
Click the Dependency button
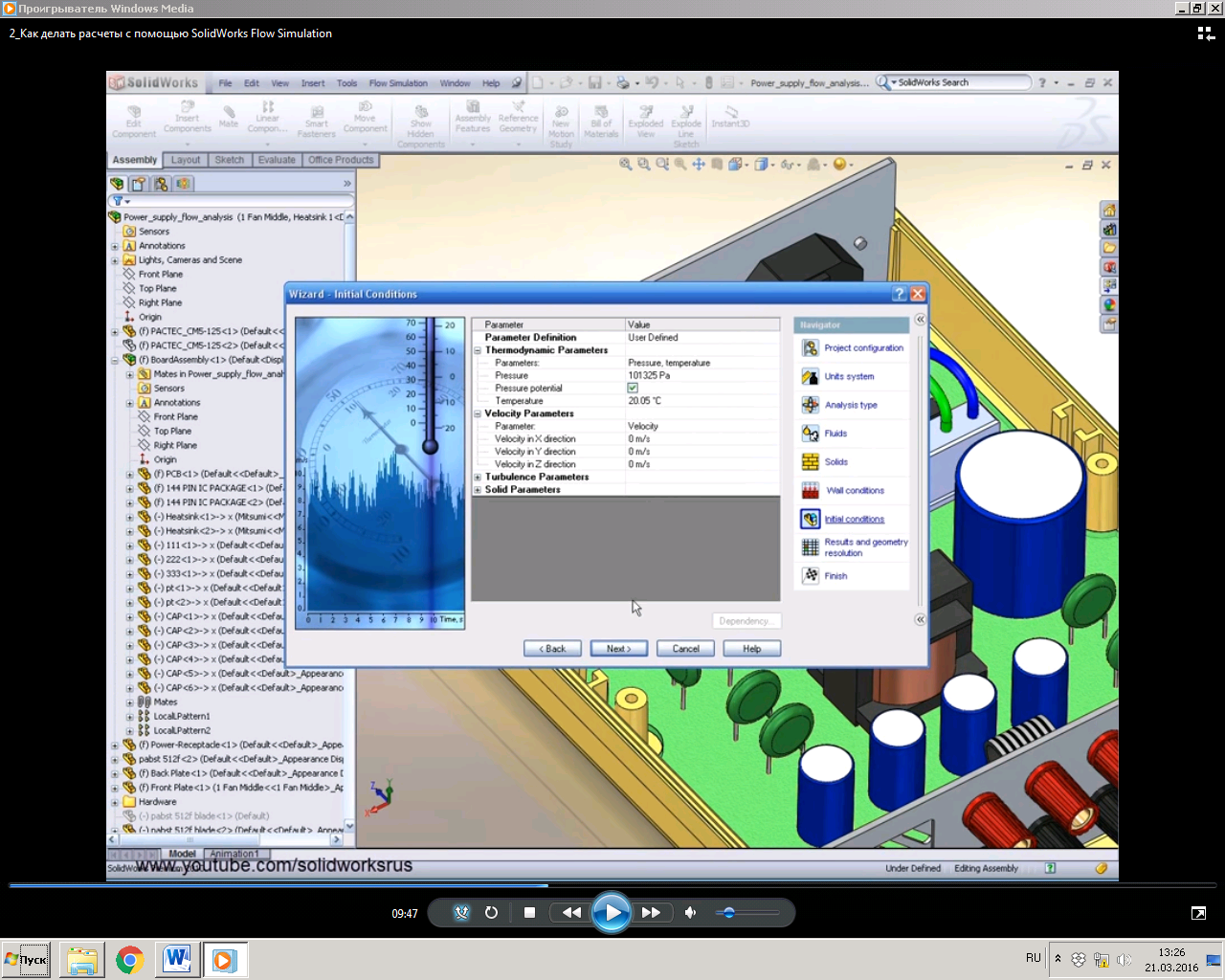(x=746, y=621)
